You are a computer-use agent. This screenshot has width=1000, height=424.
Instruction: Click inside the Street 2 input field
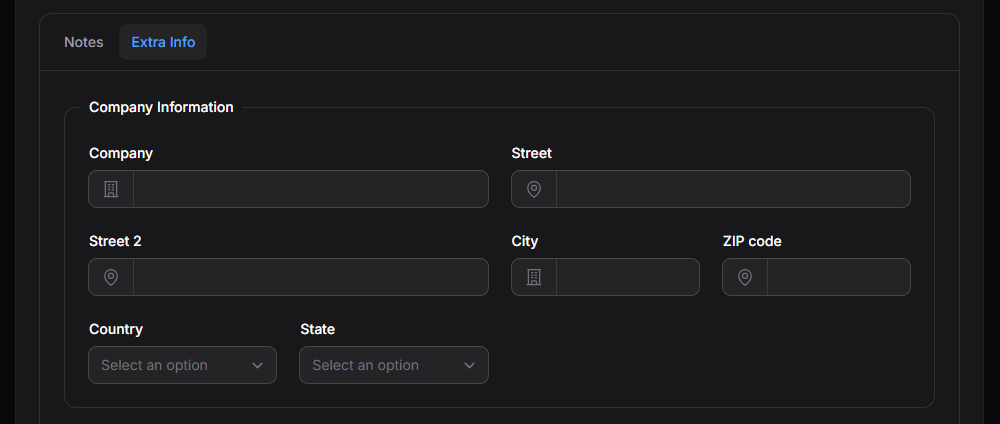pos(311,277)
